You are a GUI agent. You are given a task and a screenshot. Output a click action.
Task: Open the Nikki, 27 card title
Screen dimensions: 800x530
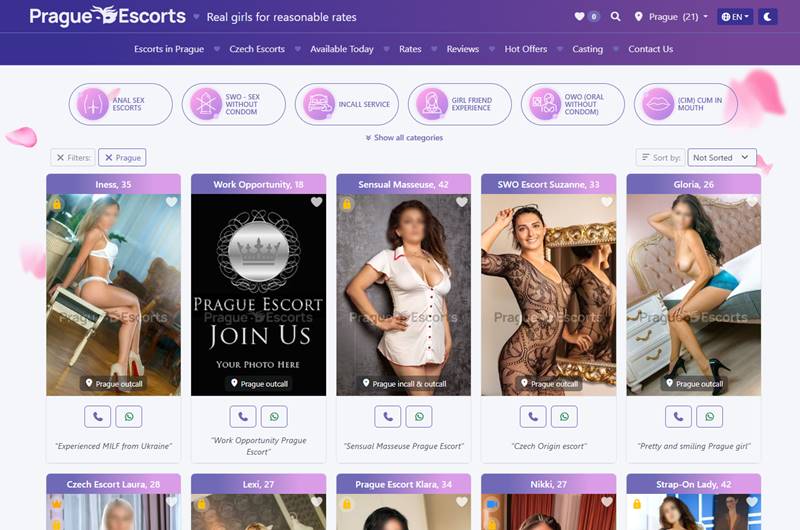point(548,485)
